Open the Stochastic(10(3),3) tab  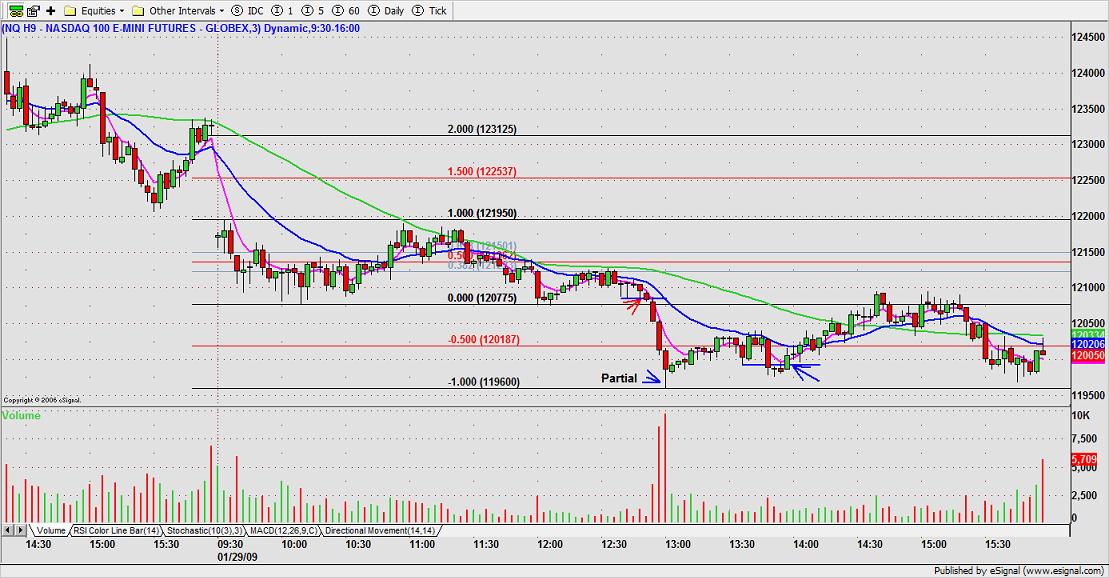(204, 531)
